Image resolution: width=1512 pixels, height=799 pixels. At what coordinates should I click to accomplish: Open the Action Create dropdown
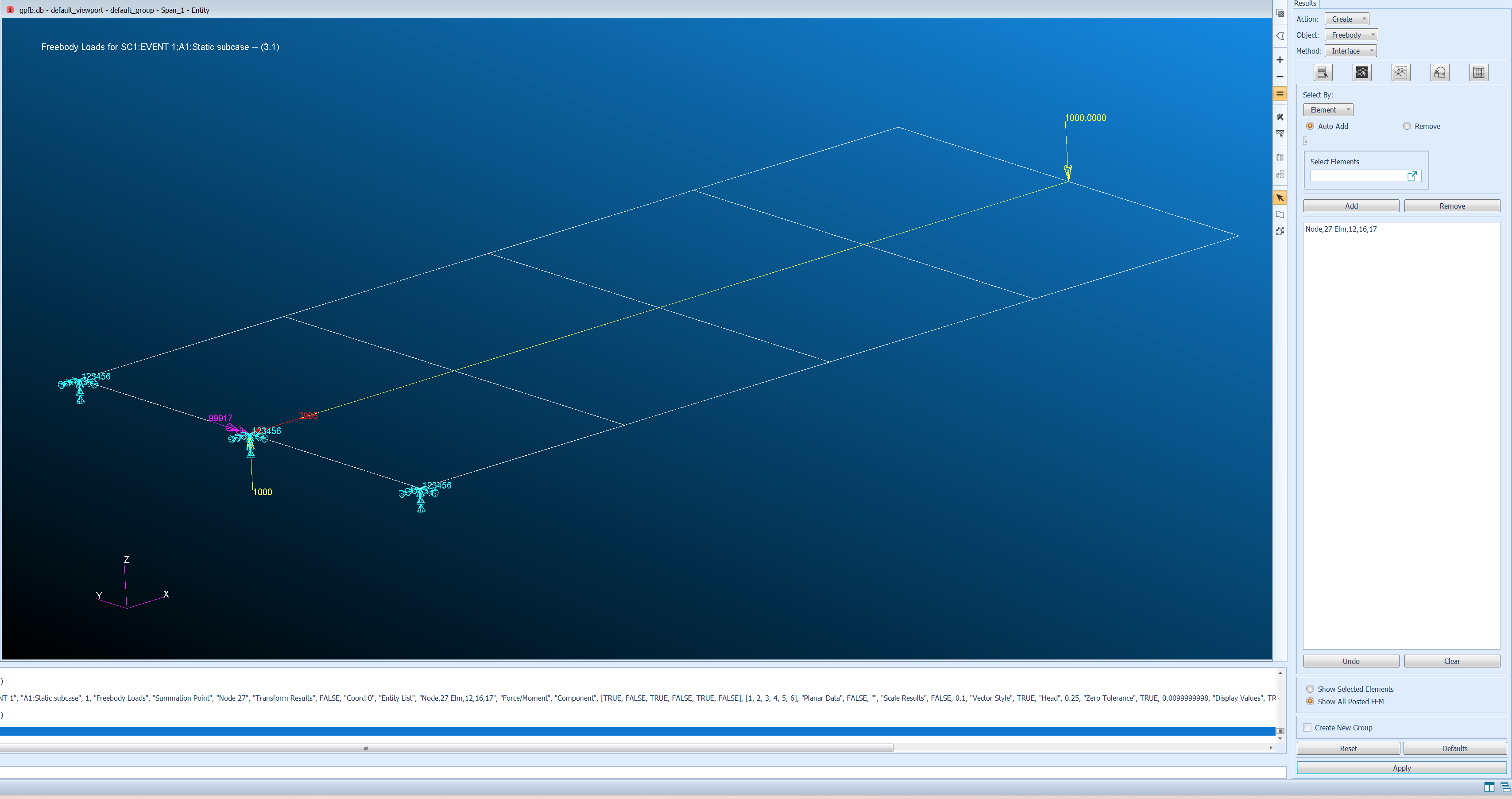pos(1346,19)
